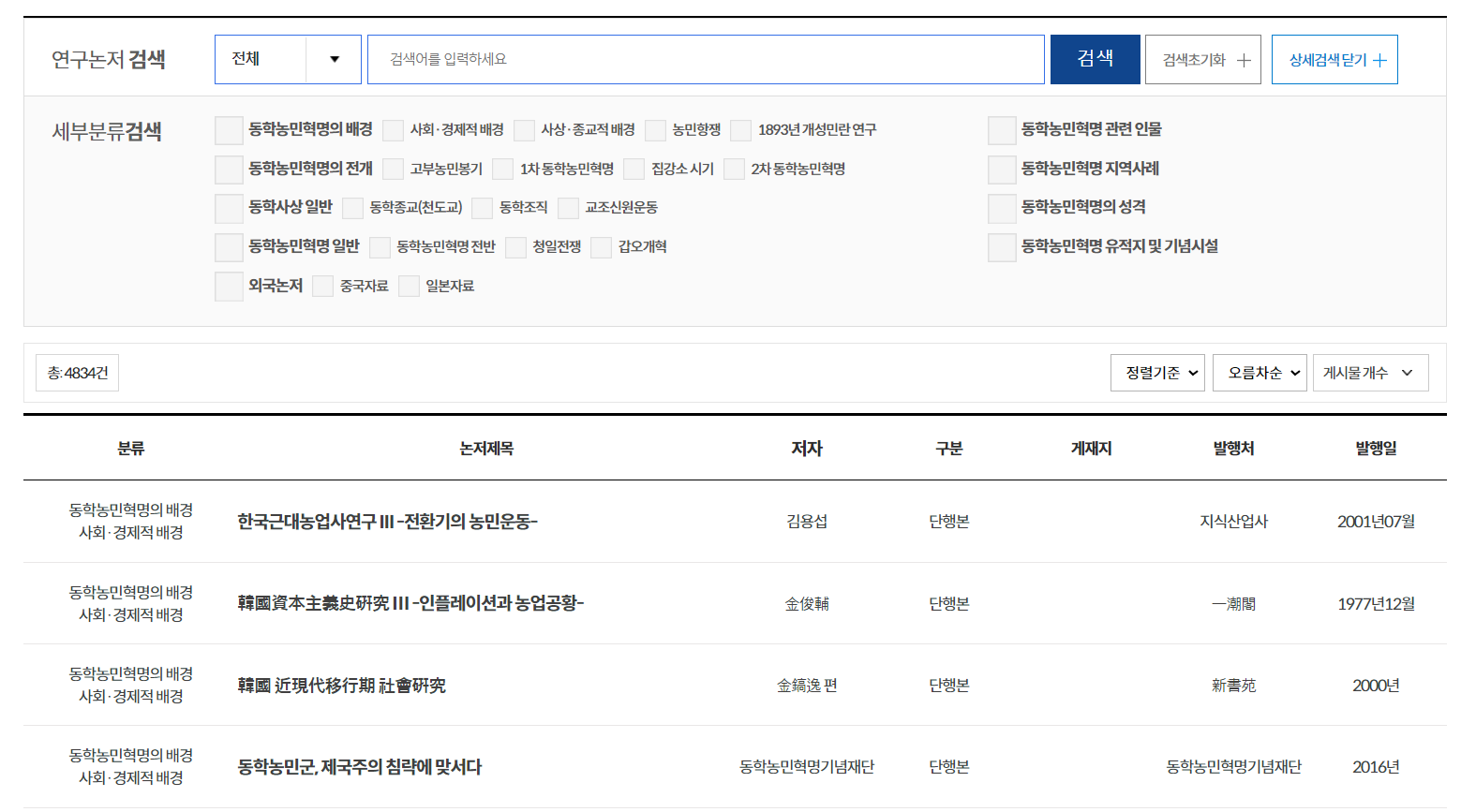Close advanced search via 상세검색 닫기
This screenshot has width=1461, height=812.
click(1334, 59)
